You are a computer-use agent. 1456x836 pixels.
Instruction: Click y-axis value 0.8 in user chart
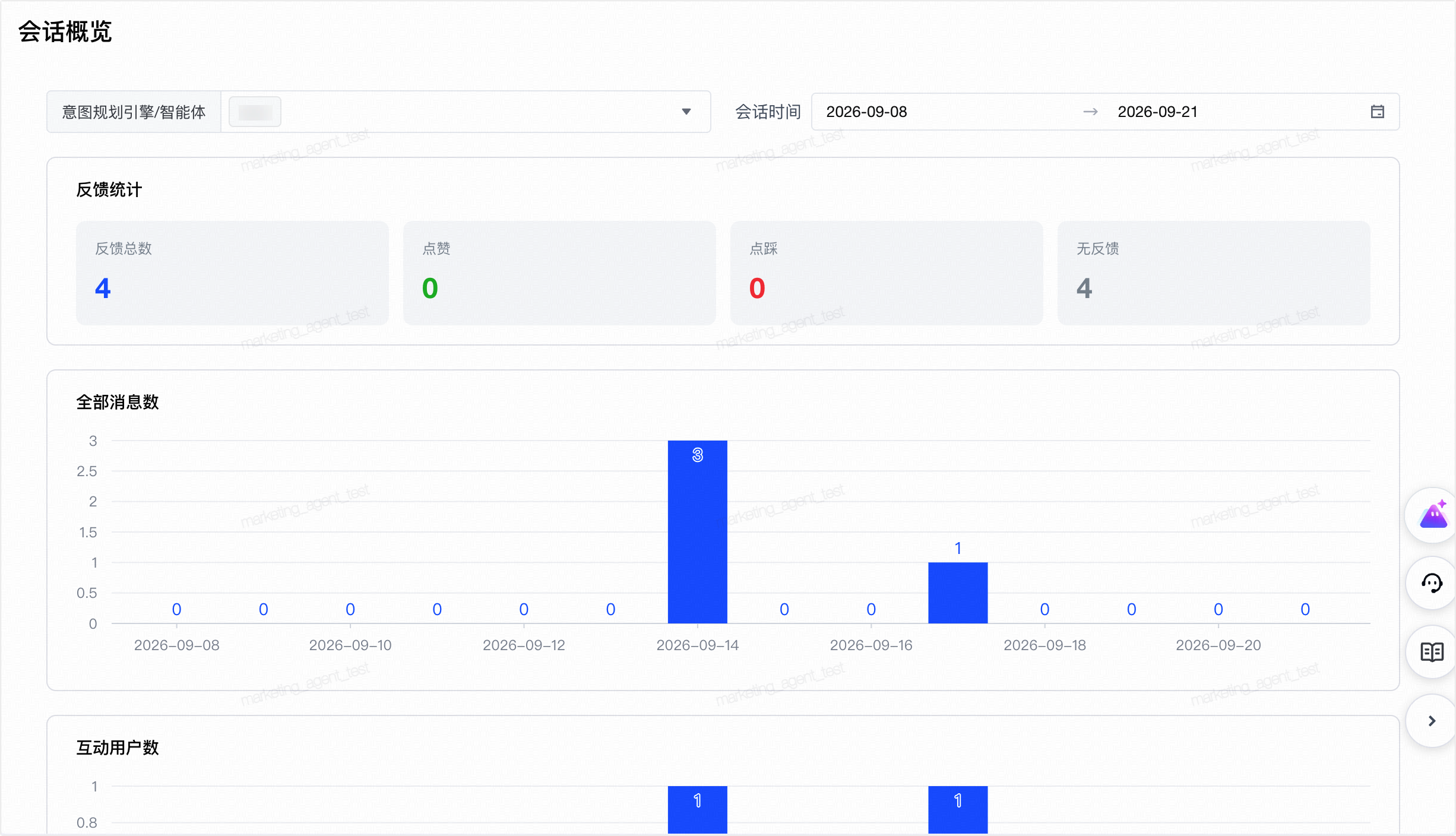point(87,823)
